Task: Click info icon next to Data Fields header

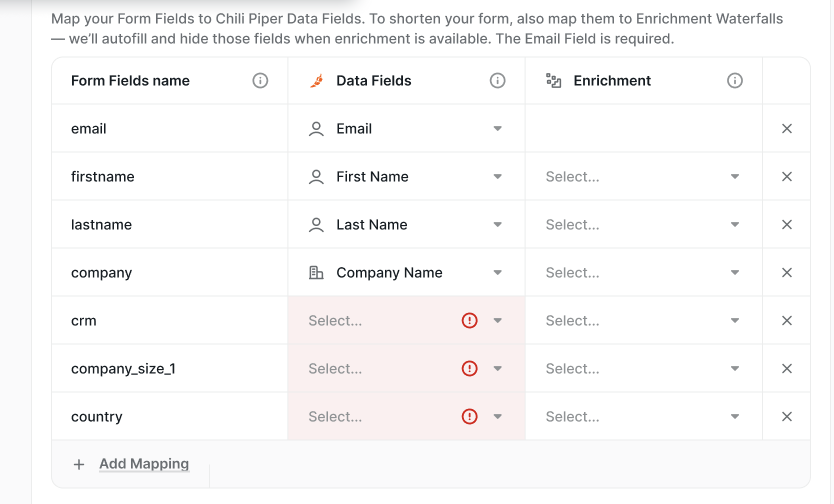Action: (497, 81)
